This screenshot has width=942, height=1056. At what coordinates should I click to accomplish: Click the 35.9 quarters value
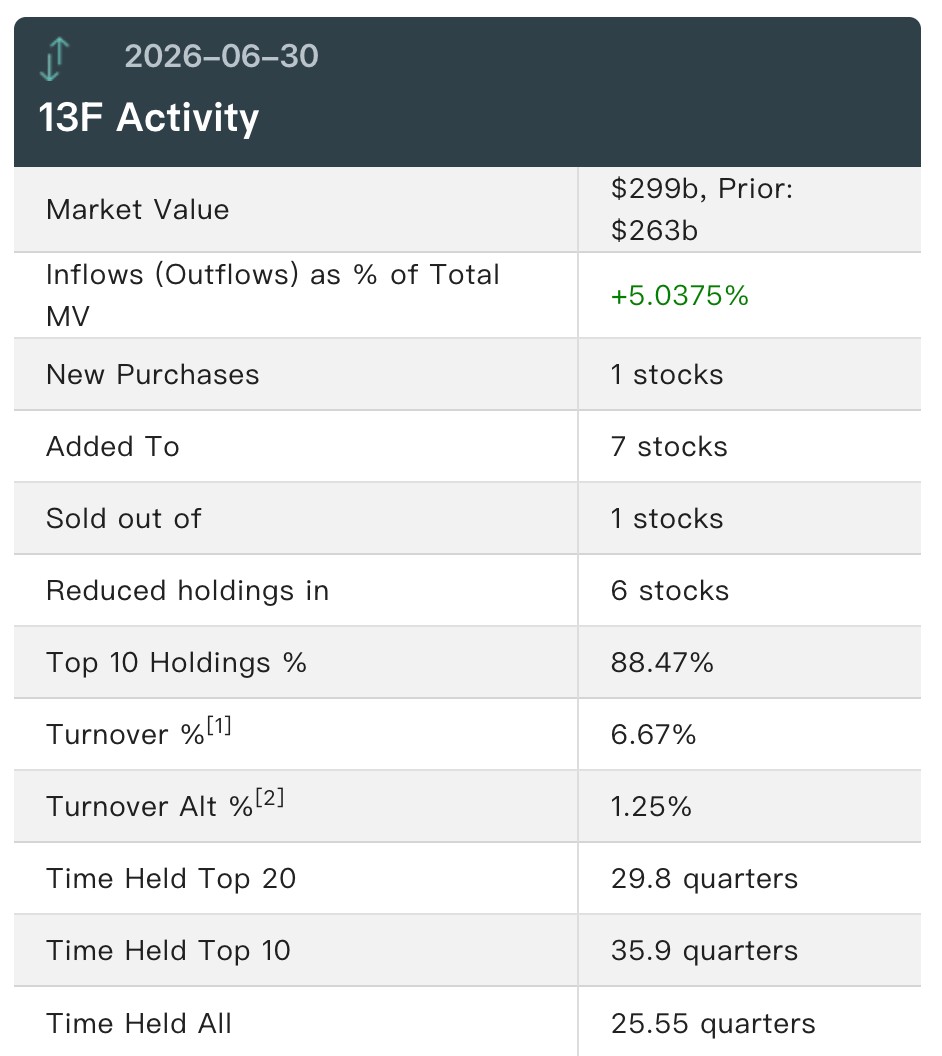click(704, 951)
